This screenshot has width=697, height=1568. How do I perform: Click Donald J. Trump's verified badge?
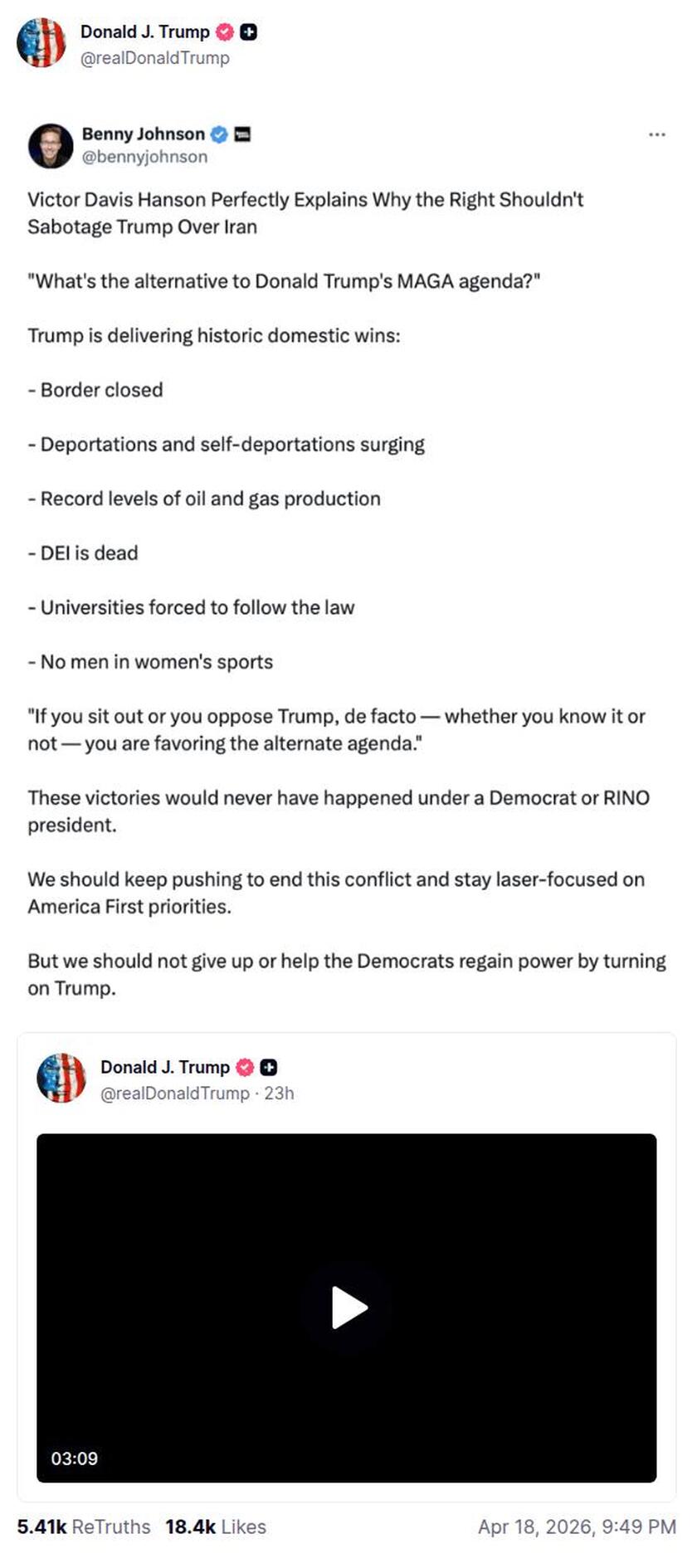(x=222, y=32)
